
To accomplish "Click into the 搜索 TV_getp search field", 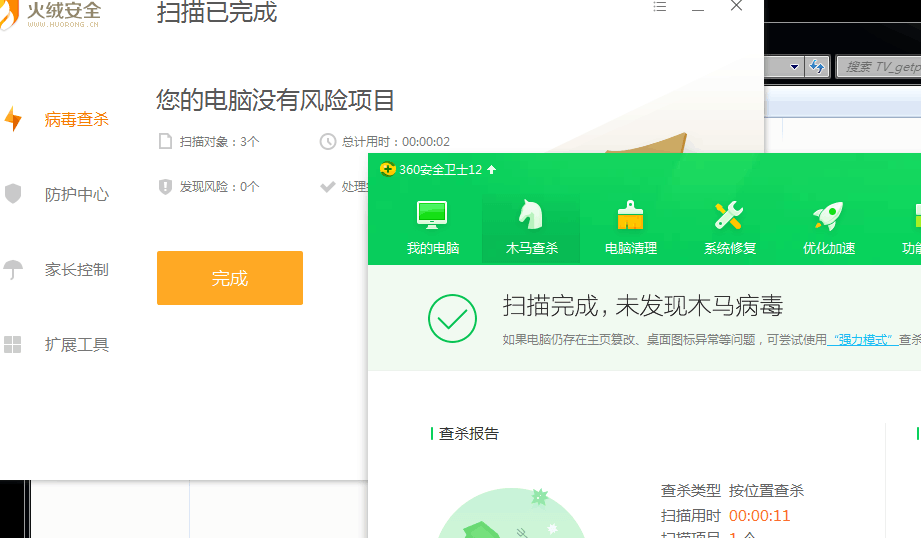I will click(880, 67).
